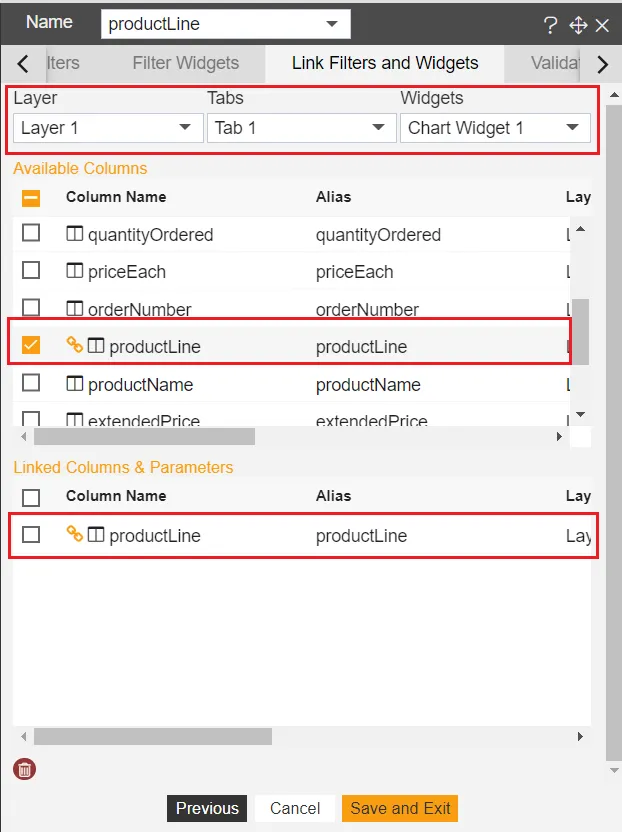Click right arrow of Linked Columns horizontal scrollbar
This screenshot has width=622, height=832.
(580, 736)
